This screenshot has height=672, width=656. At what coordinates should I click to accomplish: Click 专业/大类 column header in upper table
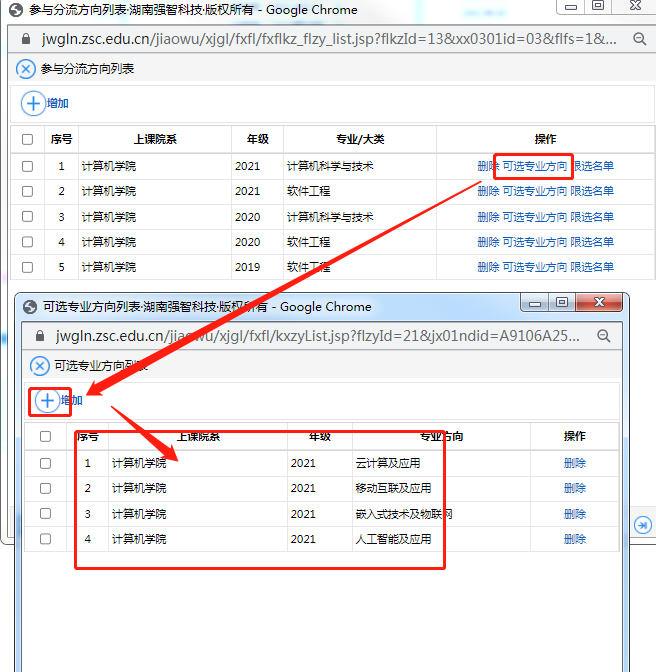(360, 139)
